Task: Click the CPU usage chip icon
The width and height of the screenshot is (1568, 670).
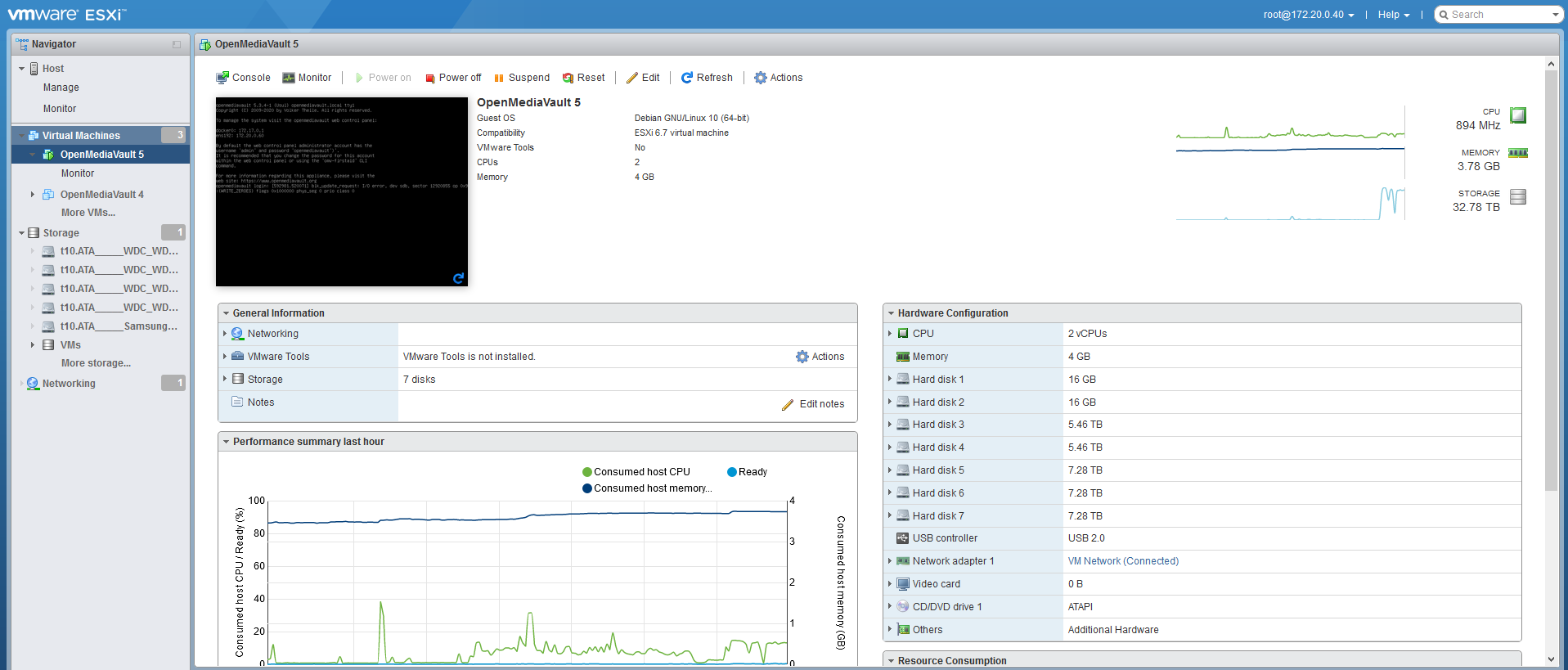Action: (x=1518, y=115)
